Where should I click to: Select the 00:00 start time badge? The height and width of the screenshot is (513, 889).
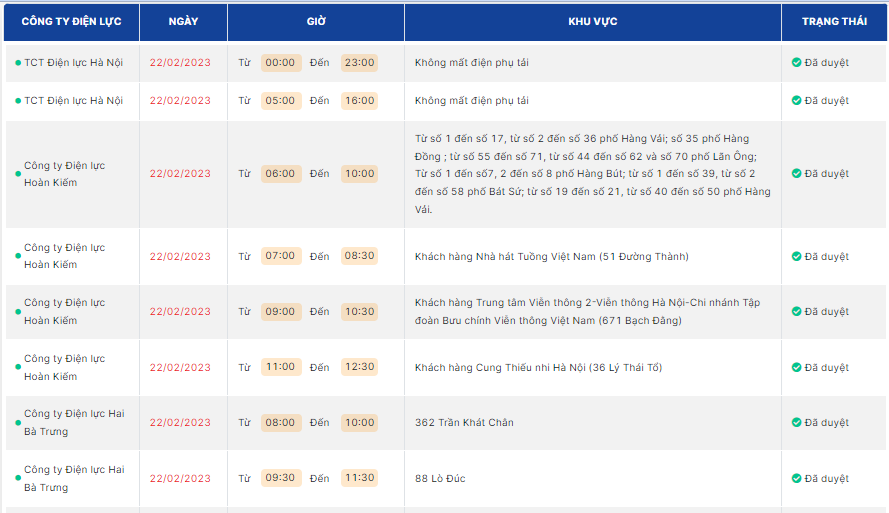(281, 62)
